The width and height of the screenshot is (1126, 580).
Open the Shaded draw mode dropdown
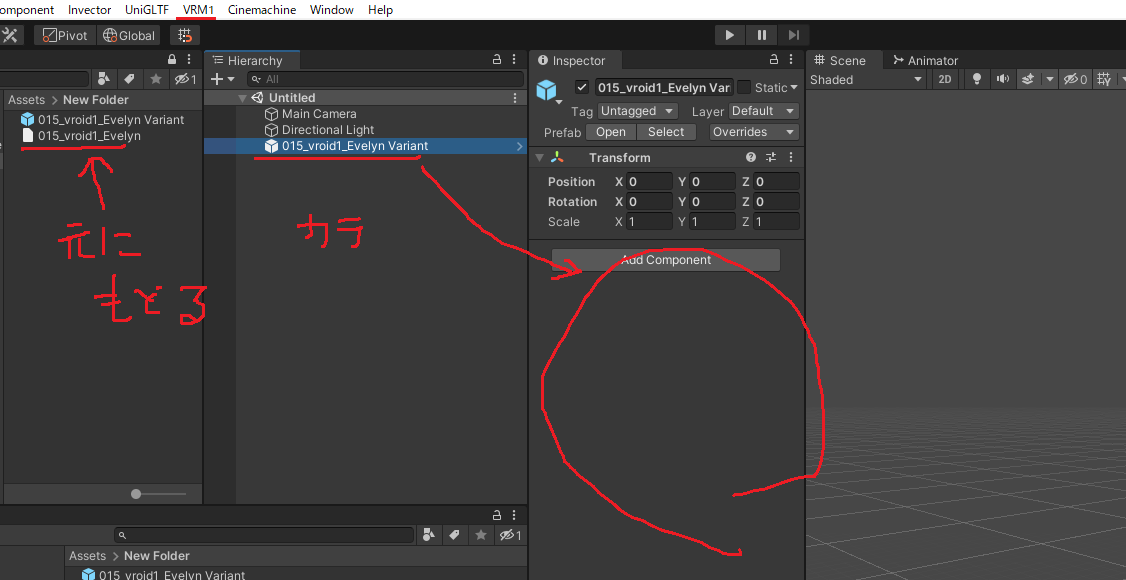click(867, 80)
